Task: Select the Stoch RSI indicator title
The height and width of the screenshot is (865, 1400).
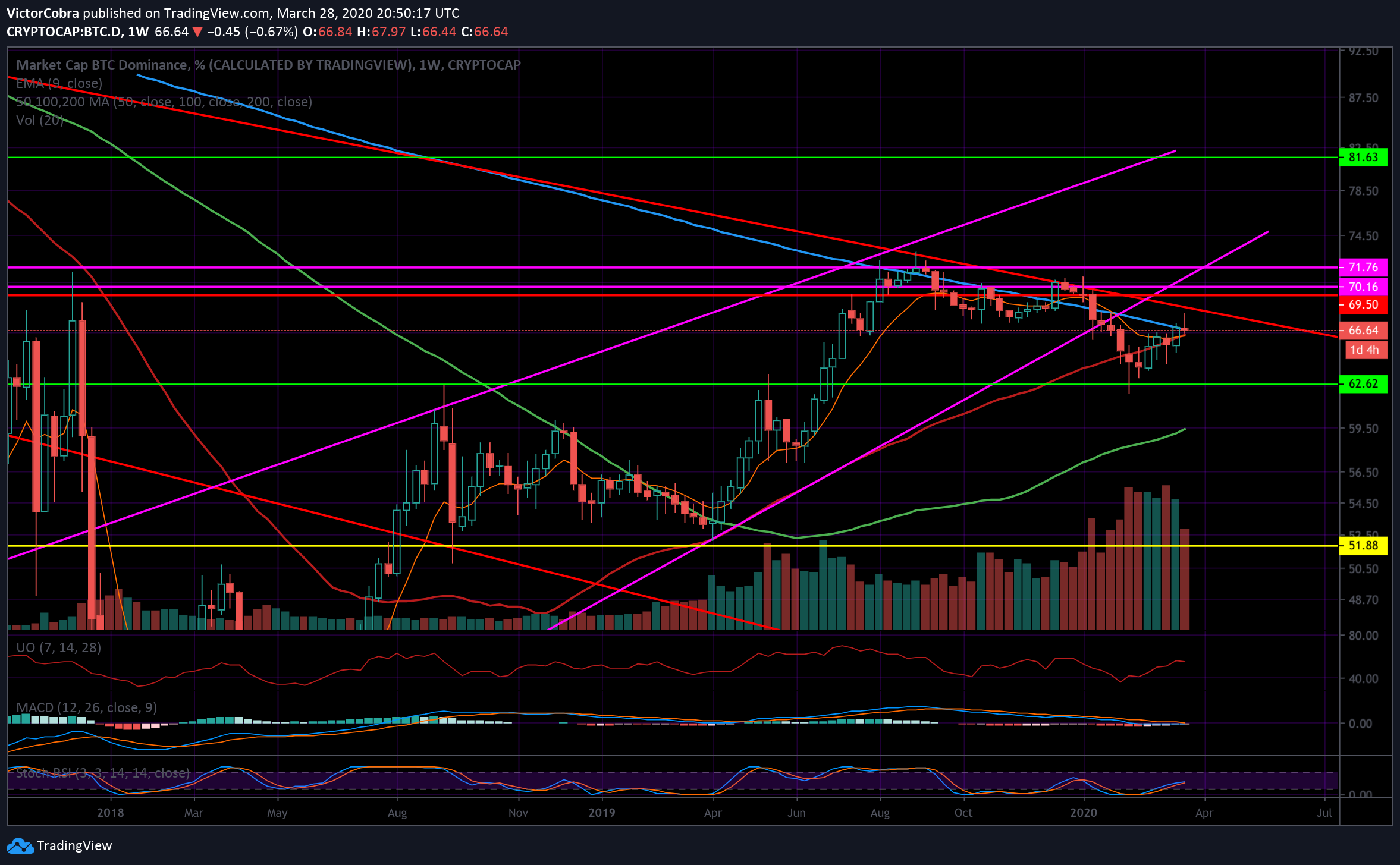Action: tap(103, 773)
